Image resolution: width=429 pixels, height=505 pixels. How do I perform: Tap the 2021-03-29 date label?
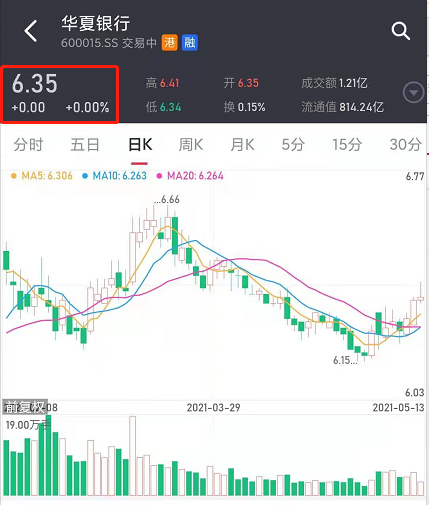point(213,407)
